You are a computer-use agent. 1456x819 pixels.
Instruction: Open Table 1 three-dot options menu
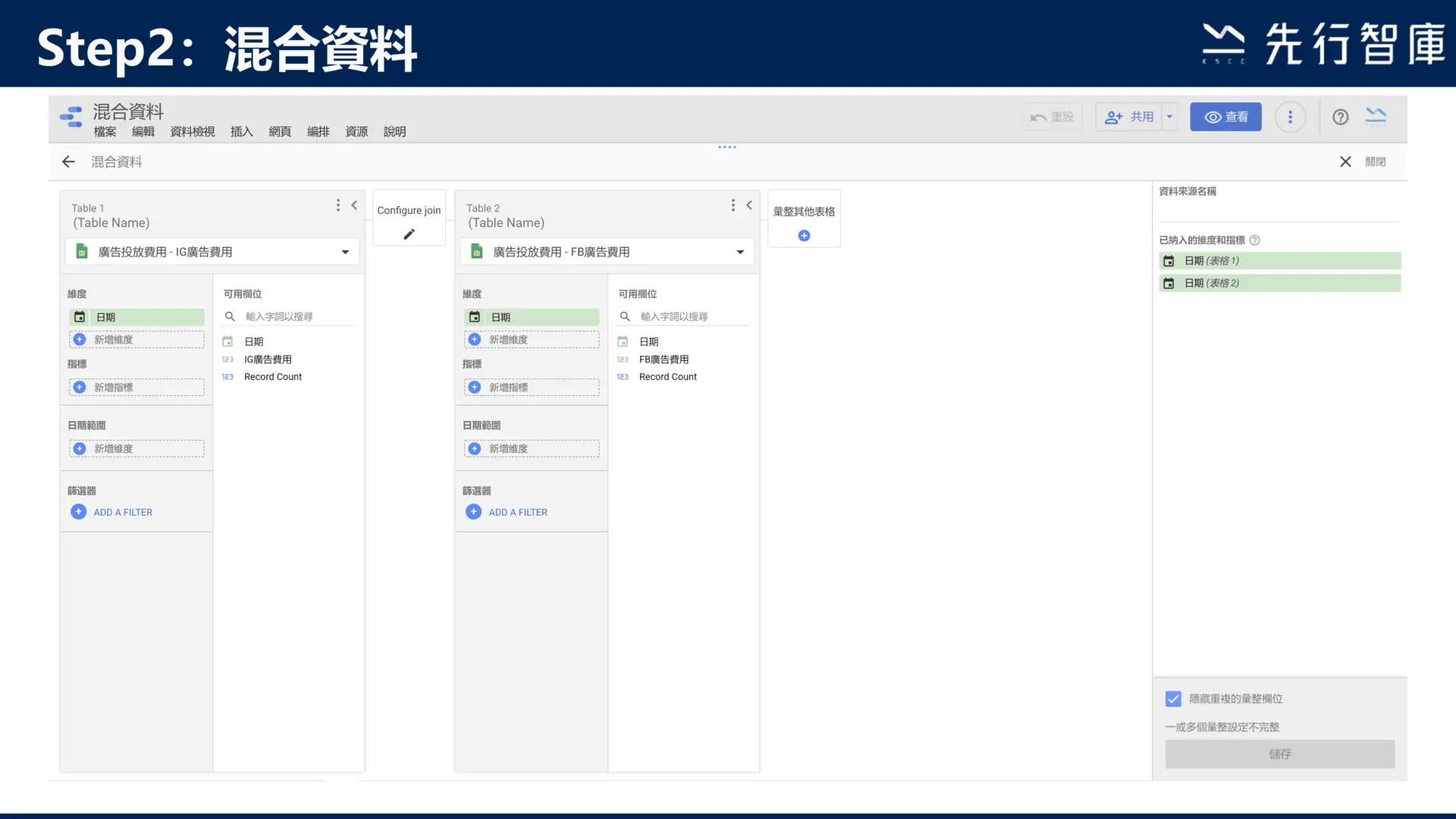point(338,206)
